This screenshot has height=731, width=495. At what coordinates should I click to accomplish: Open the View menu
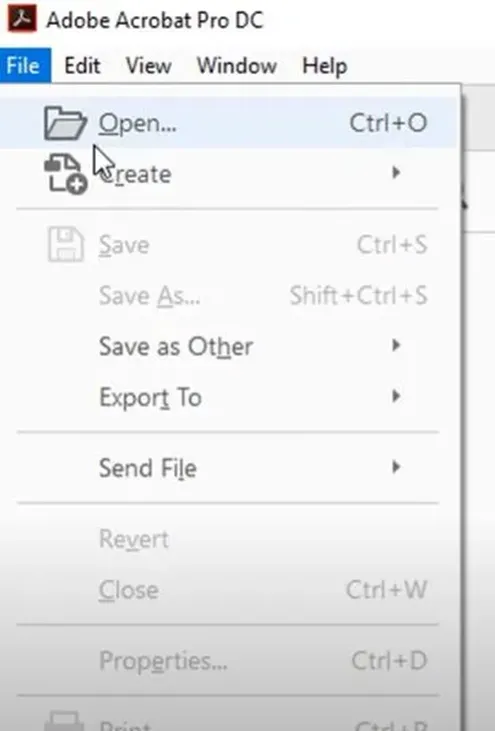click(149, 65)
